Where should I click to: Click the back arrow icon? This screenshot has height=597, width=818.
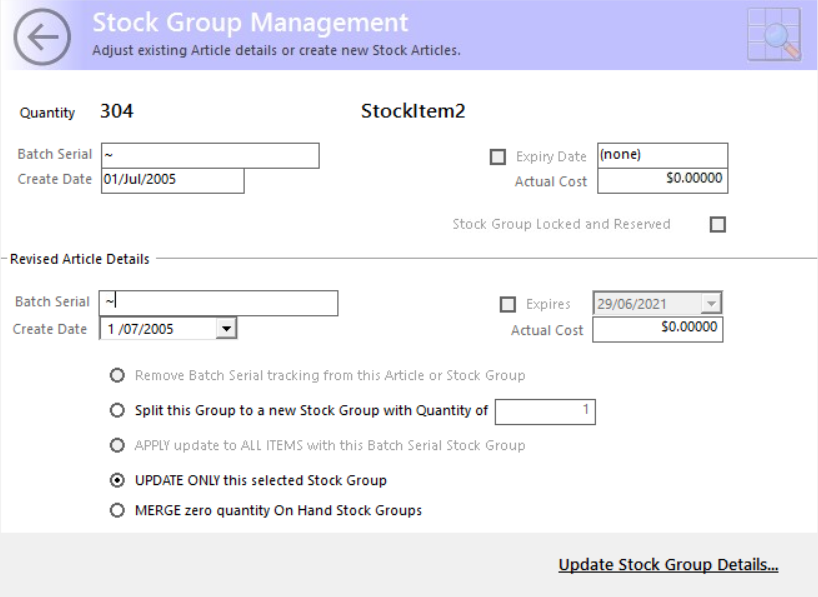(x=42, y=37)
